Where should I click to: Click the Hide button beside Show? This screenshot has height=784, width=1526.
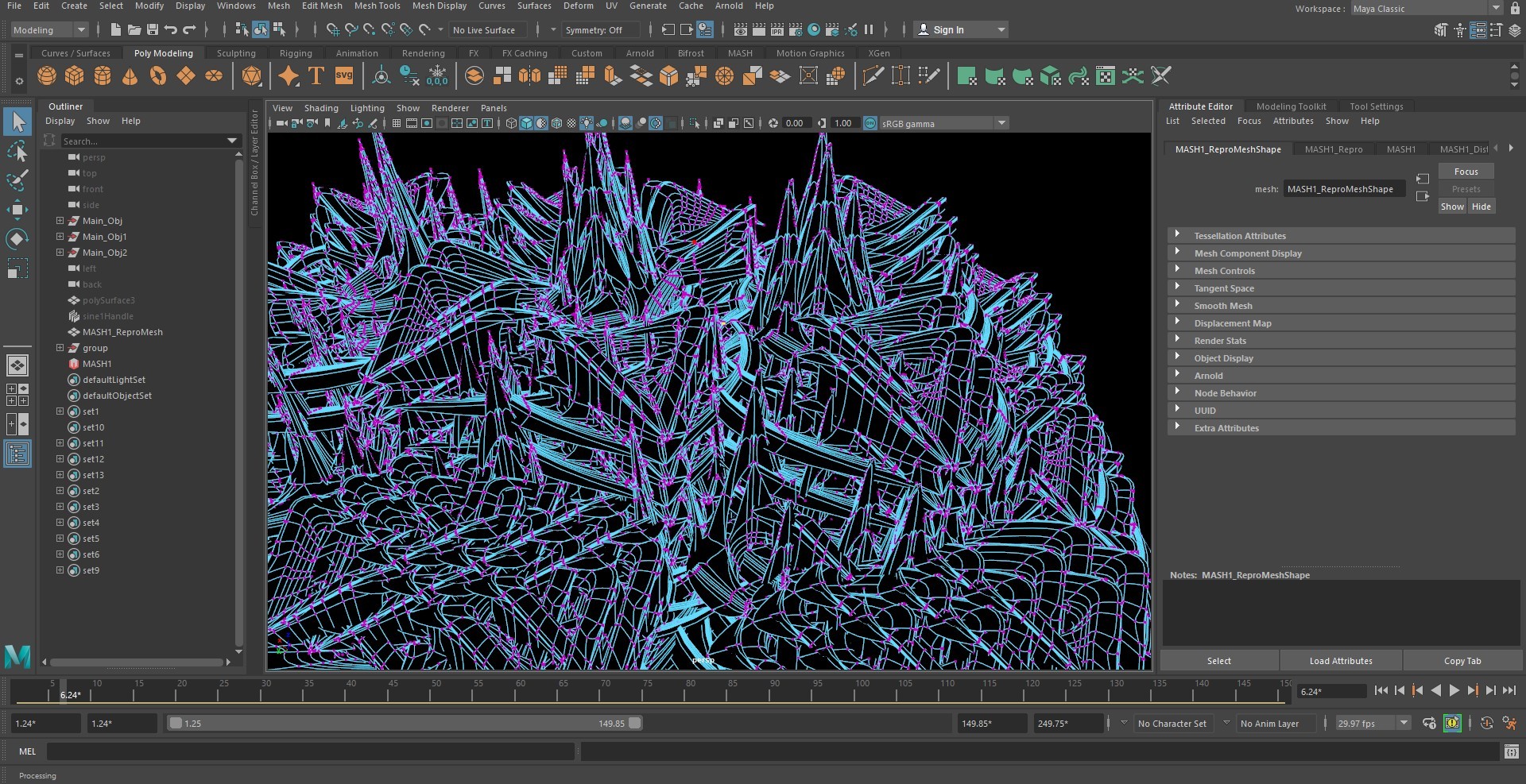pos(1481,207)
